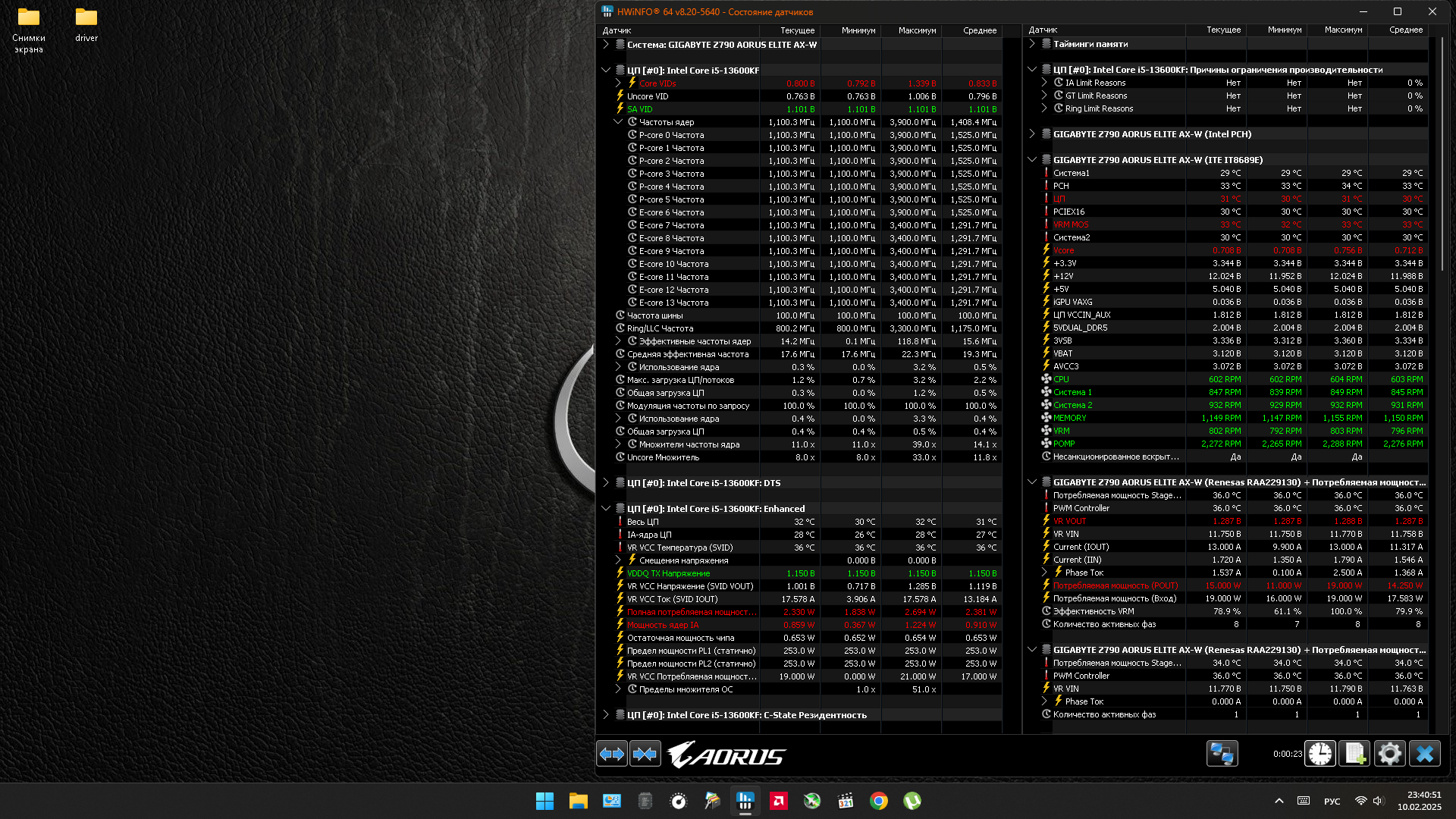Open sensor settings gear icon

tap(1389, 754)
